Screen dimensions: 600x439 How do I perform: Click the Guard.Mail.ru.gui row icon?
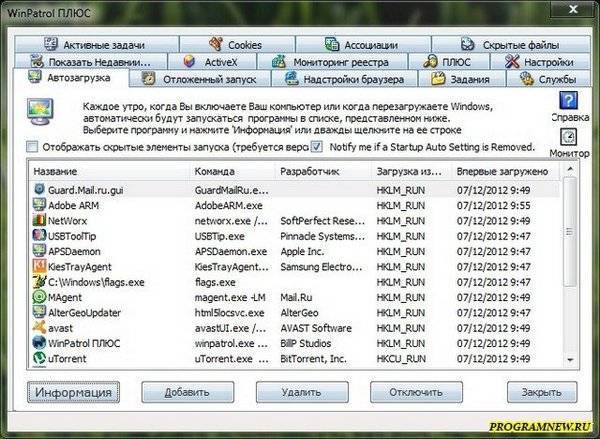coord(39,189)
